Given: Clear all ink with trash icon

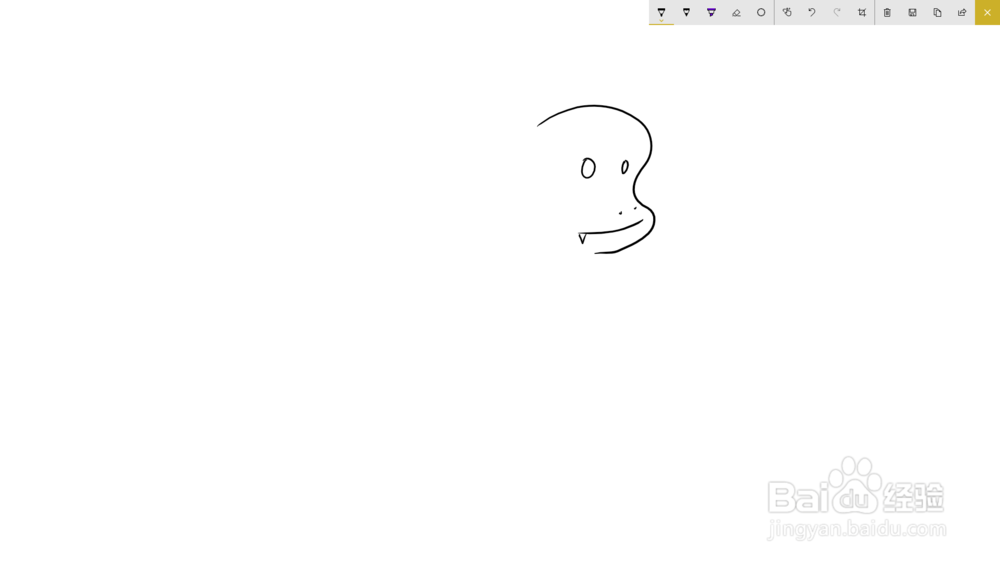Looking at the screenshot, I should tap(887, 12).
